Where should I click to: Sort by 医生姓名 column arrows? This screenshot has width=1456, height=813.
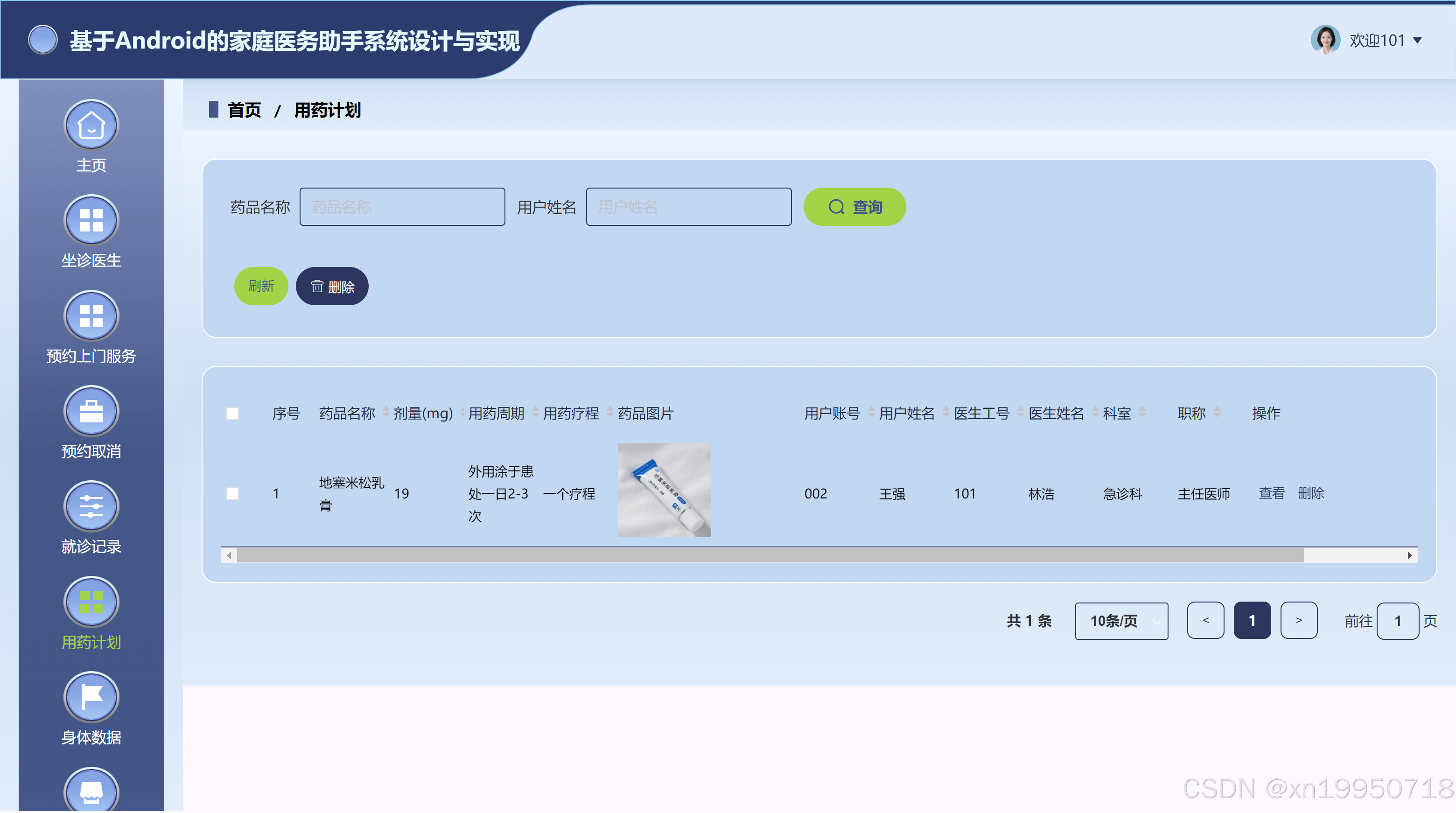[1094, 413]
